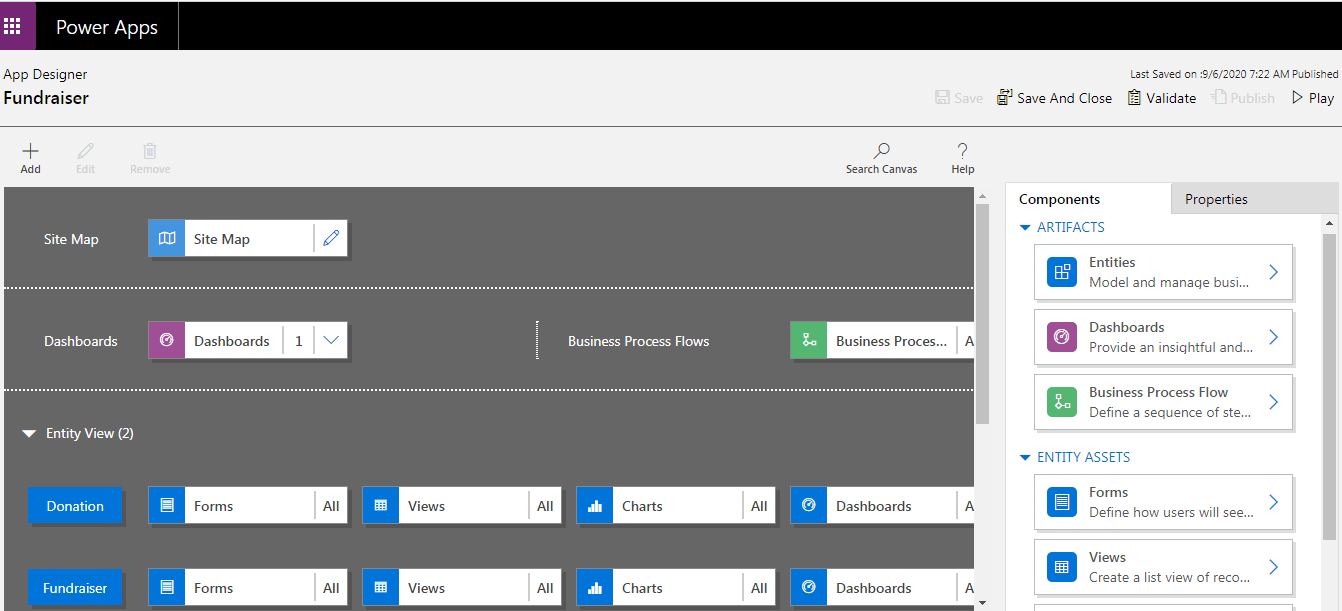This screenshot has height=611, width=1342.
Task: Collapse the Entity View section
Action: (27, 432)
